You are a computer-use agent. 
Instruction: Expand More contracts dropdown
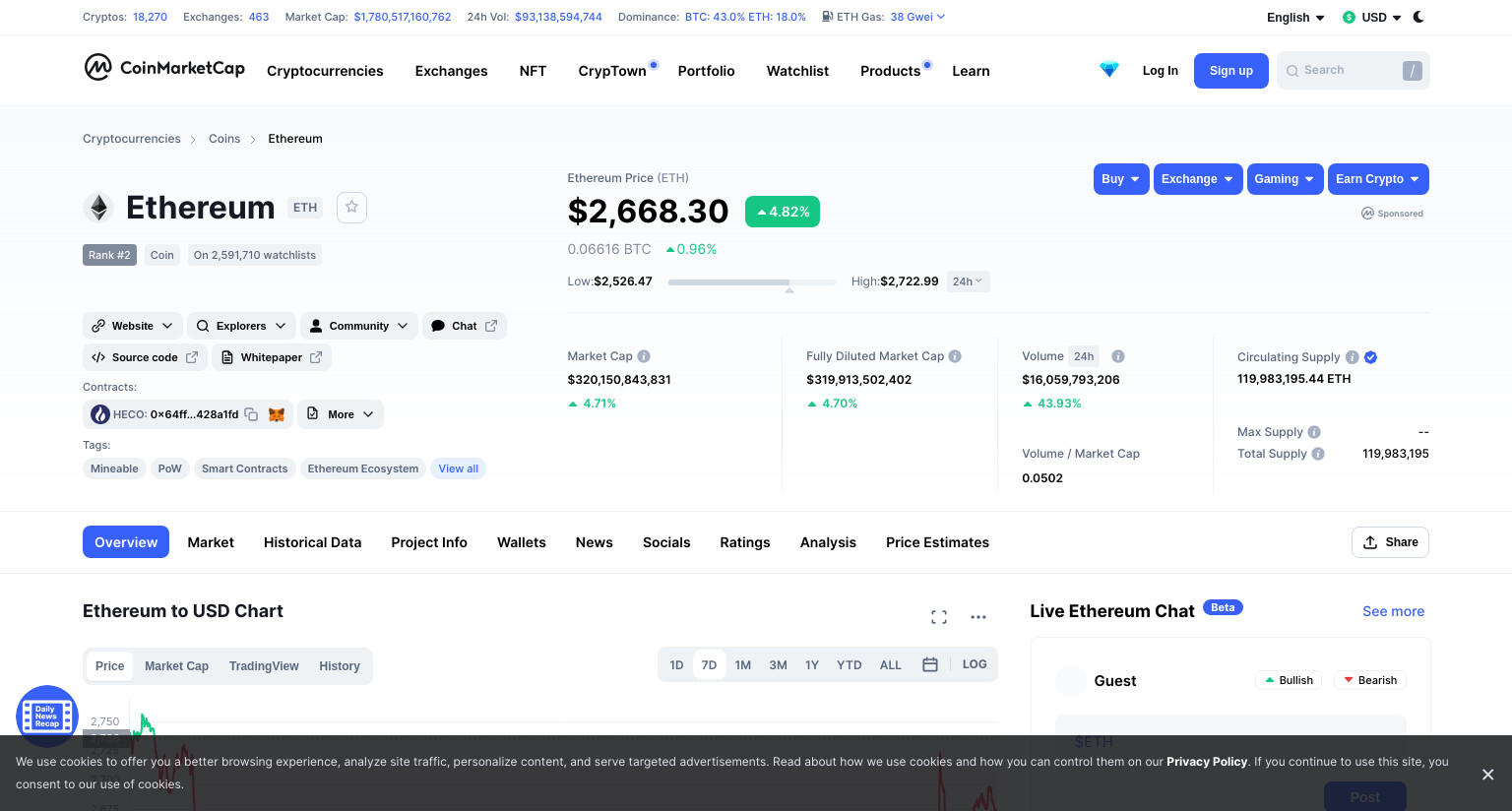341,414
